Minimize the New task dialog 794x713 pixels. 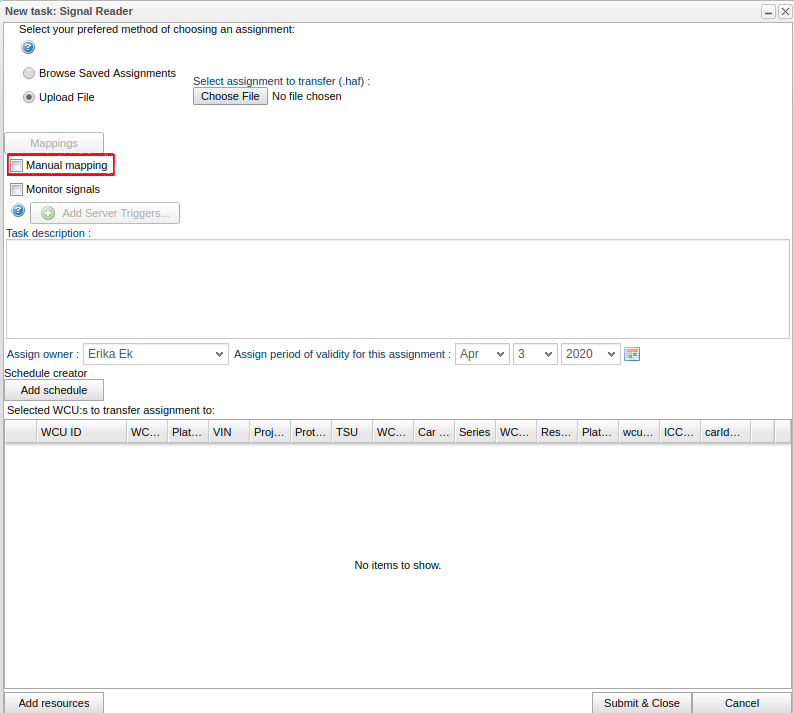[x=768, y=11]
